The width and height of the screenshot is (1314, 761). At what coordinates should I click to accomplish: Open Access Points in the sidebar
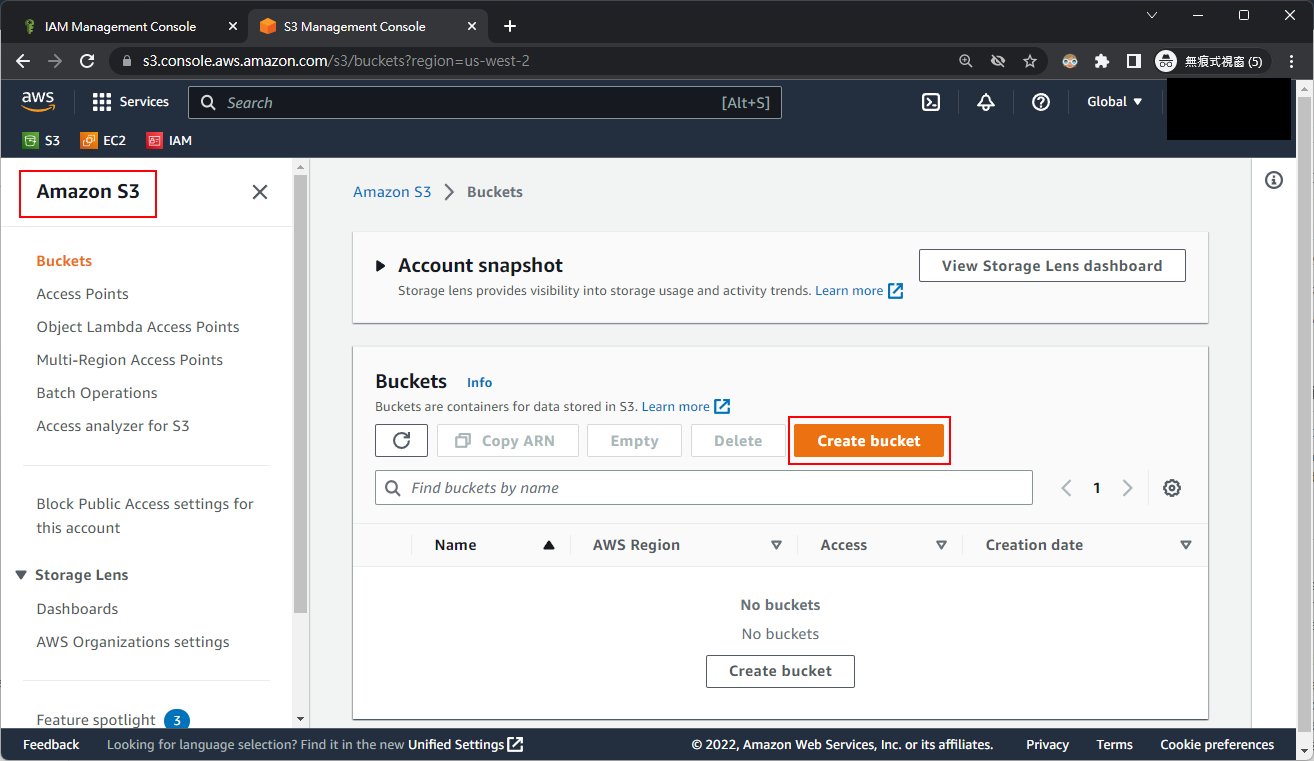coord(82,294)
